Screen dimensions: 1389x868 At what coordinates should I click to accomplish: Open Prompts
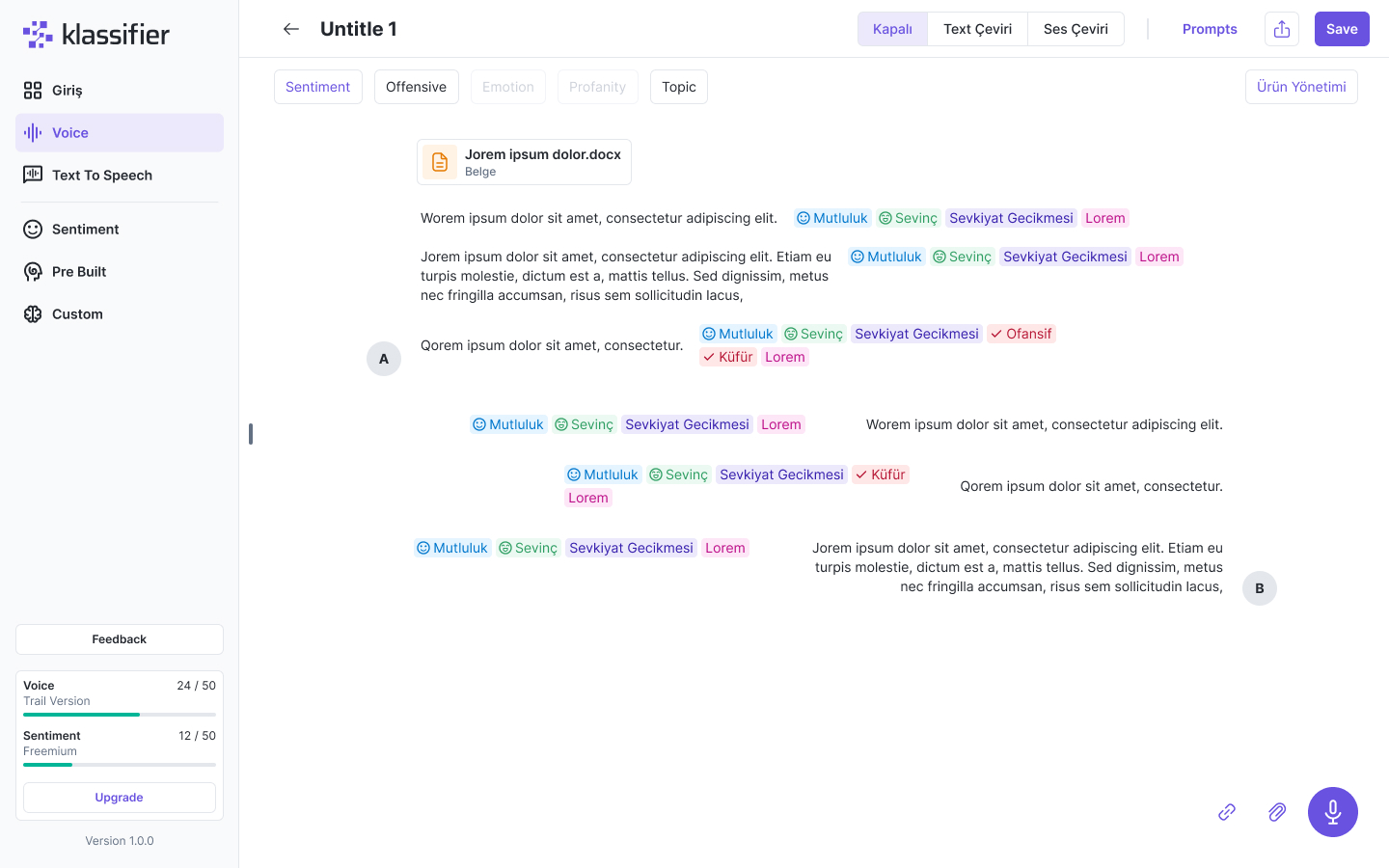click(1210, 29)
